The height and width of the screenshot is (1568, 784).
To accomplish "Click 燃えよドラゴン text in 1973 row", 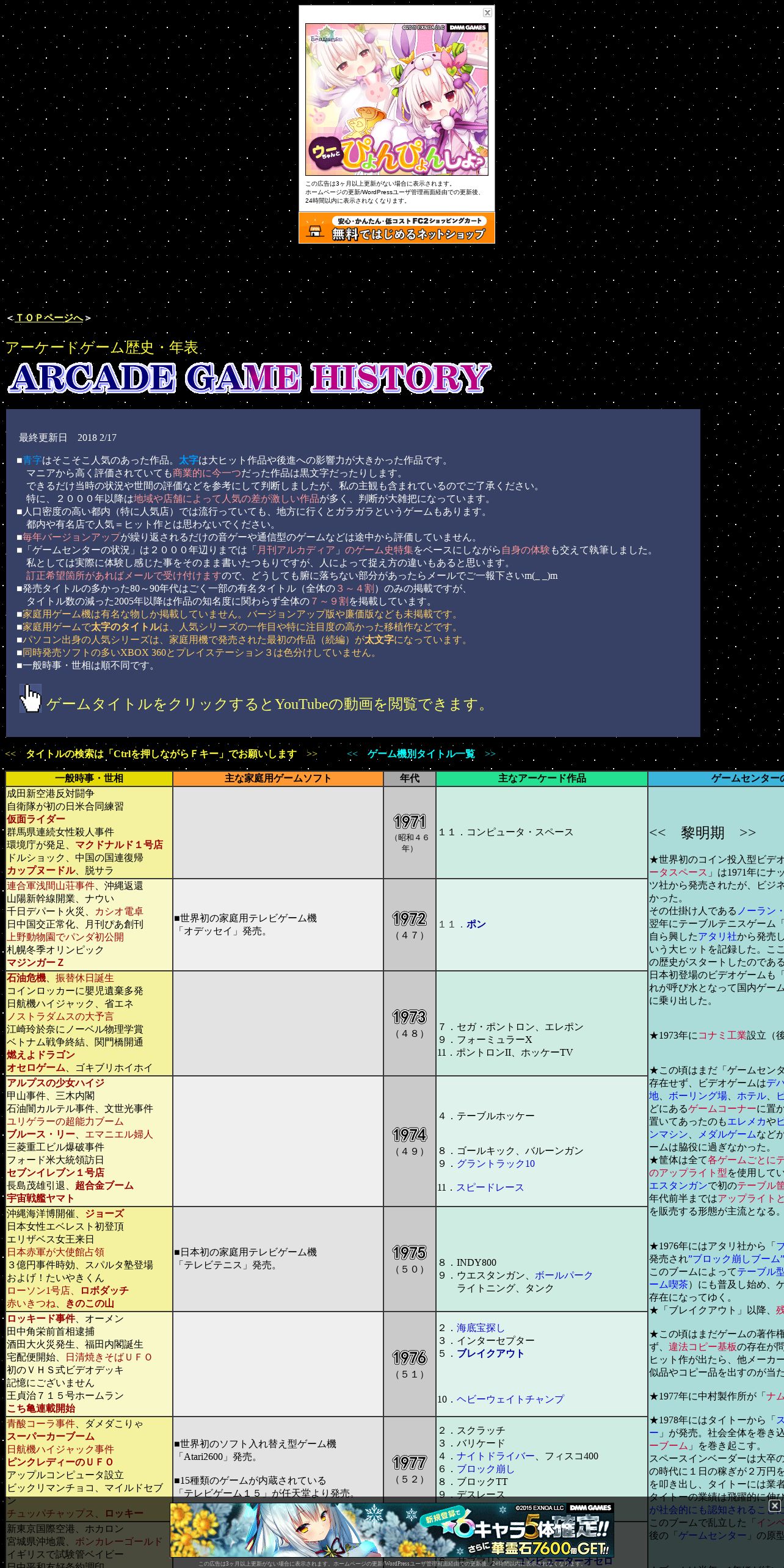I will click(41, 1055).
